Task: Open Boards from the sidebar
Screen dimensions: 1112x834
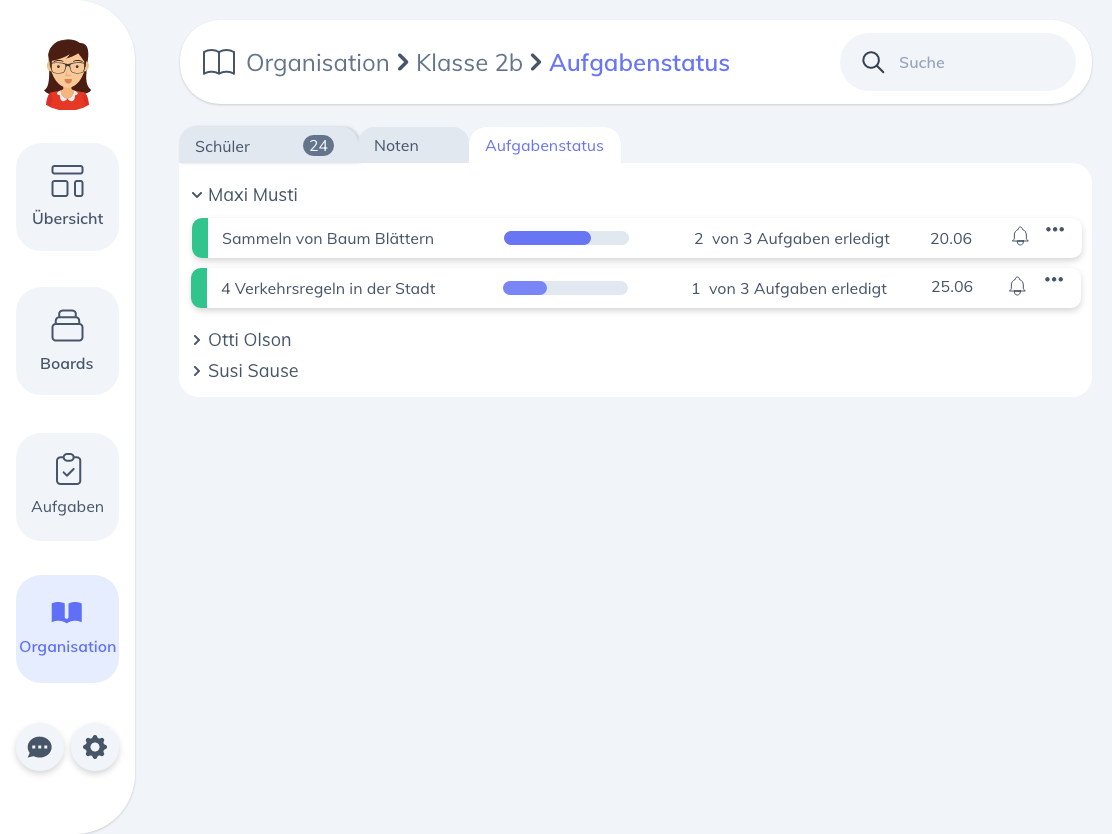Action: [x=67, y=340]
